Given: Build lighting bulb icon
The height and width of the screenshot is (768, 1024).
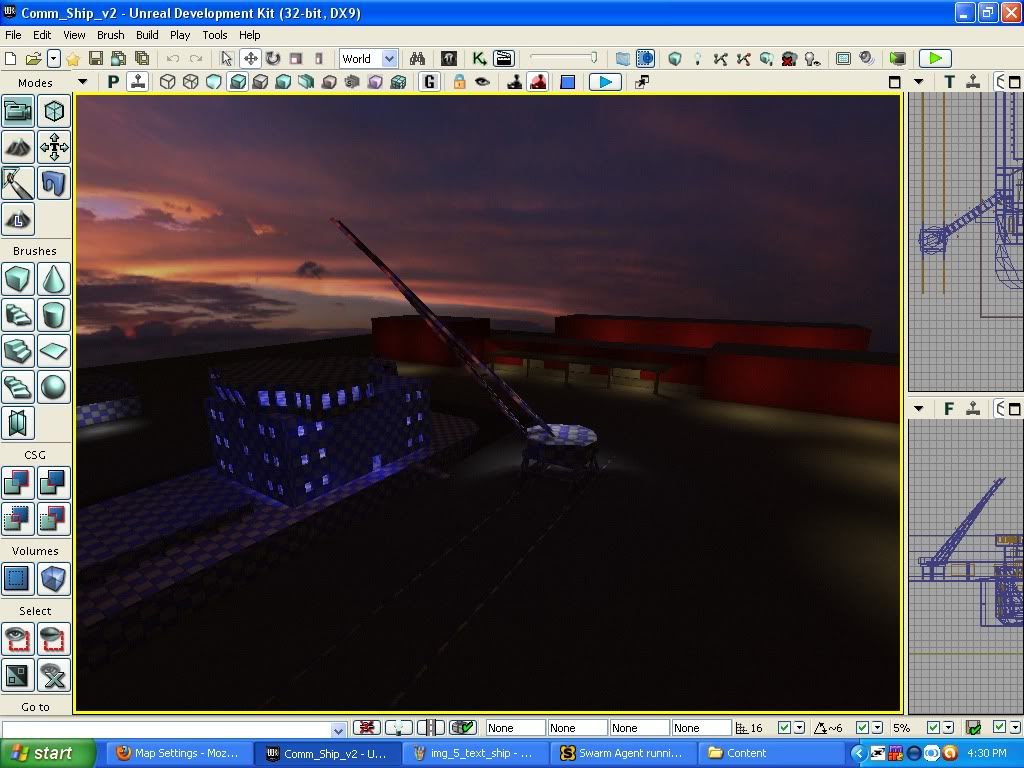Looking at the screenshot, I should pos(697,59).
